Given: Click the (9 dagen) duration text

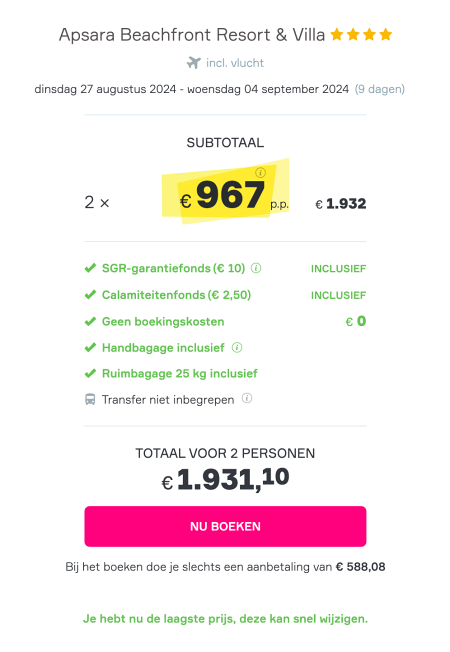Looking at the screenshot, I should point(380,89).
